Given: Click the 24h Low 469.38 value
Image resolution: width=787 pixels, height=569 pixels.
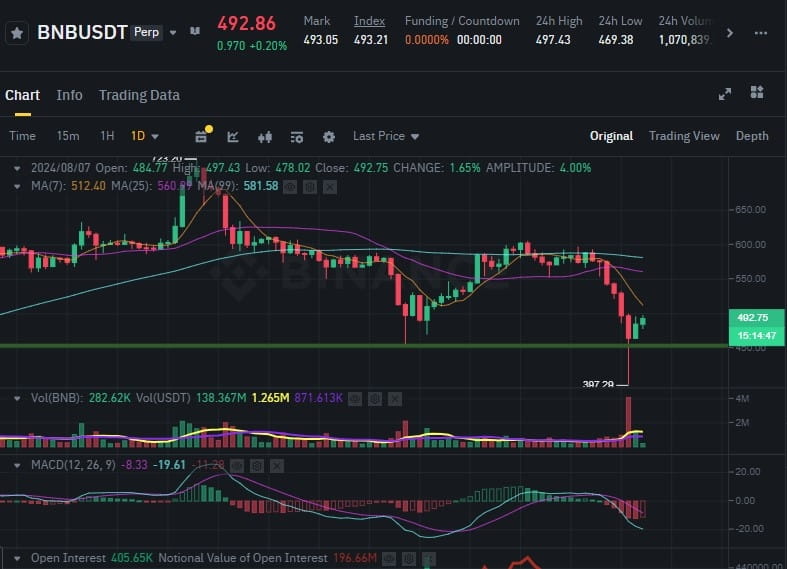Looking at the screenshot, I should [616, 40].
